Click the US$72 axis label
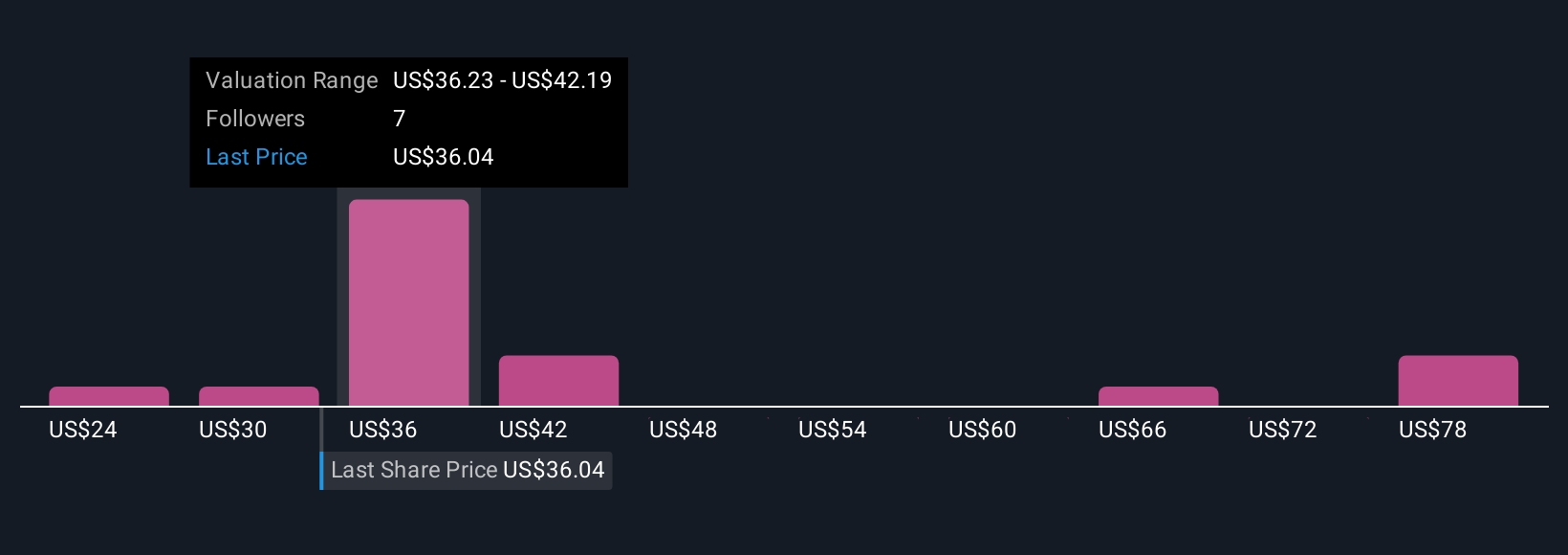Screen dimensions: 1568x555 click(1282, 430)
